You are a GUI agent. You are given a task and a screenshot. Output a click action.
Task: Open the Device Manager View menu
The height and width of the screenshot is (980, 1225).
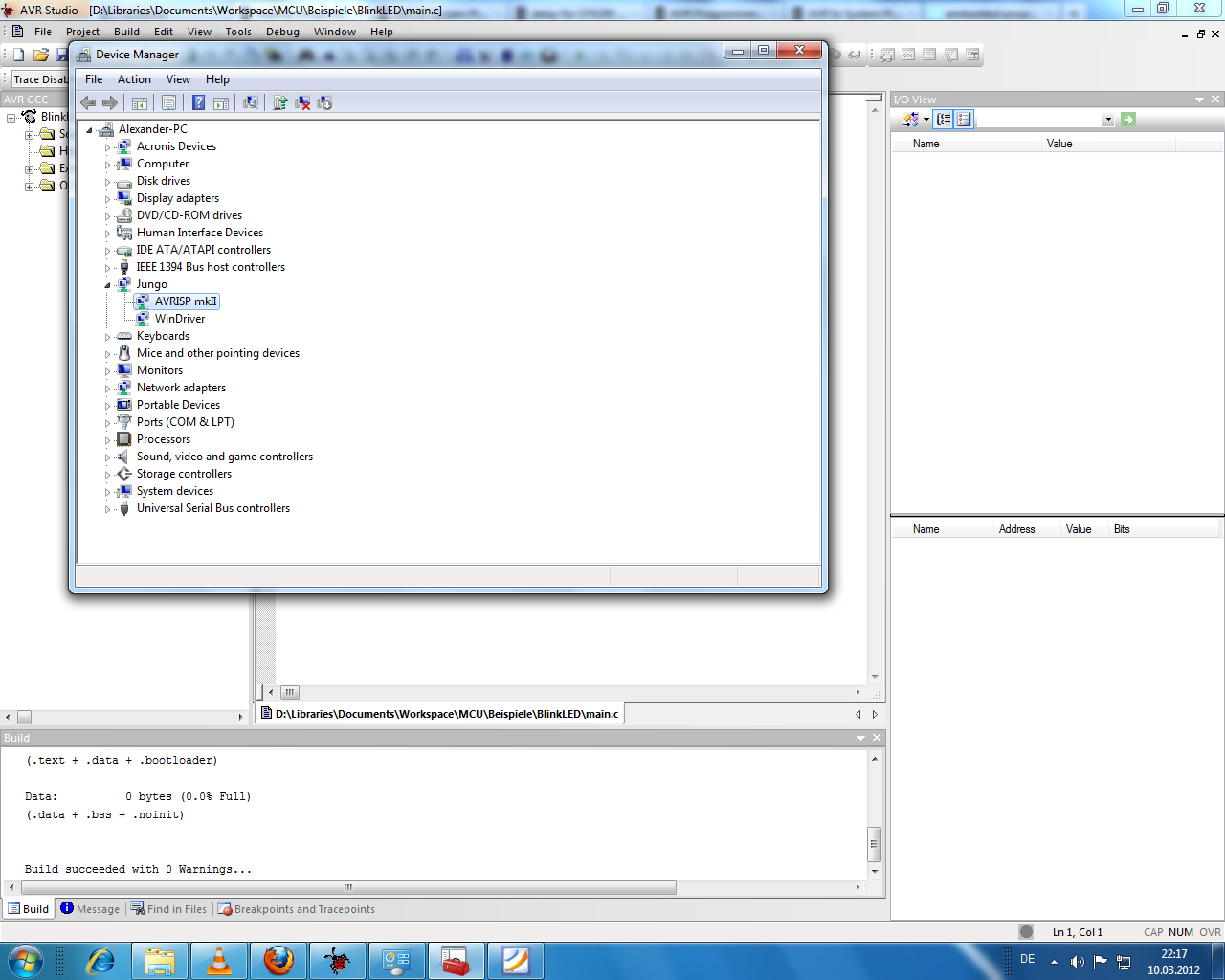pos(178,79)
